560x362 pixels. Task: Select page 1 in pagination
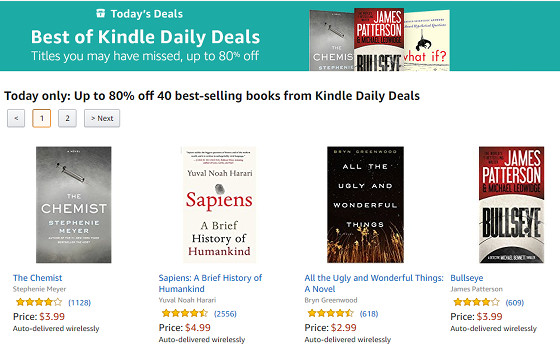pos(42,118)
